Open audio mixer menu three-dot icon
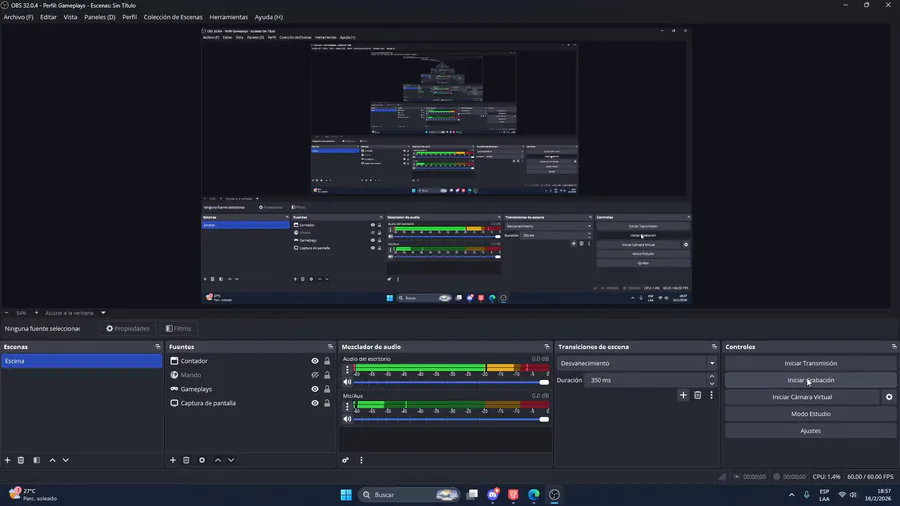900x506 pixels. [x=361, y=460]
